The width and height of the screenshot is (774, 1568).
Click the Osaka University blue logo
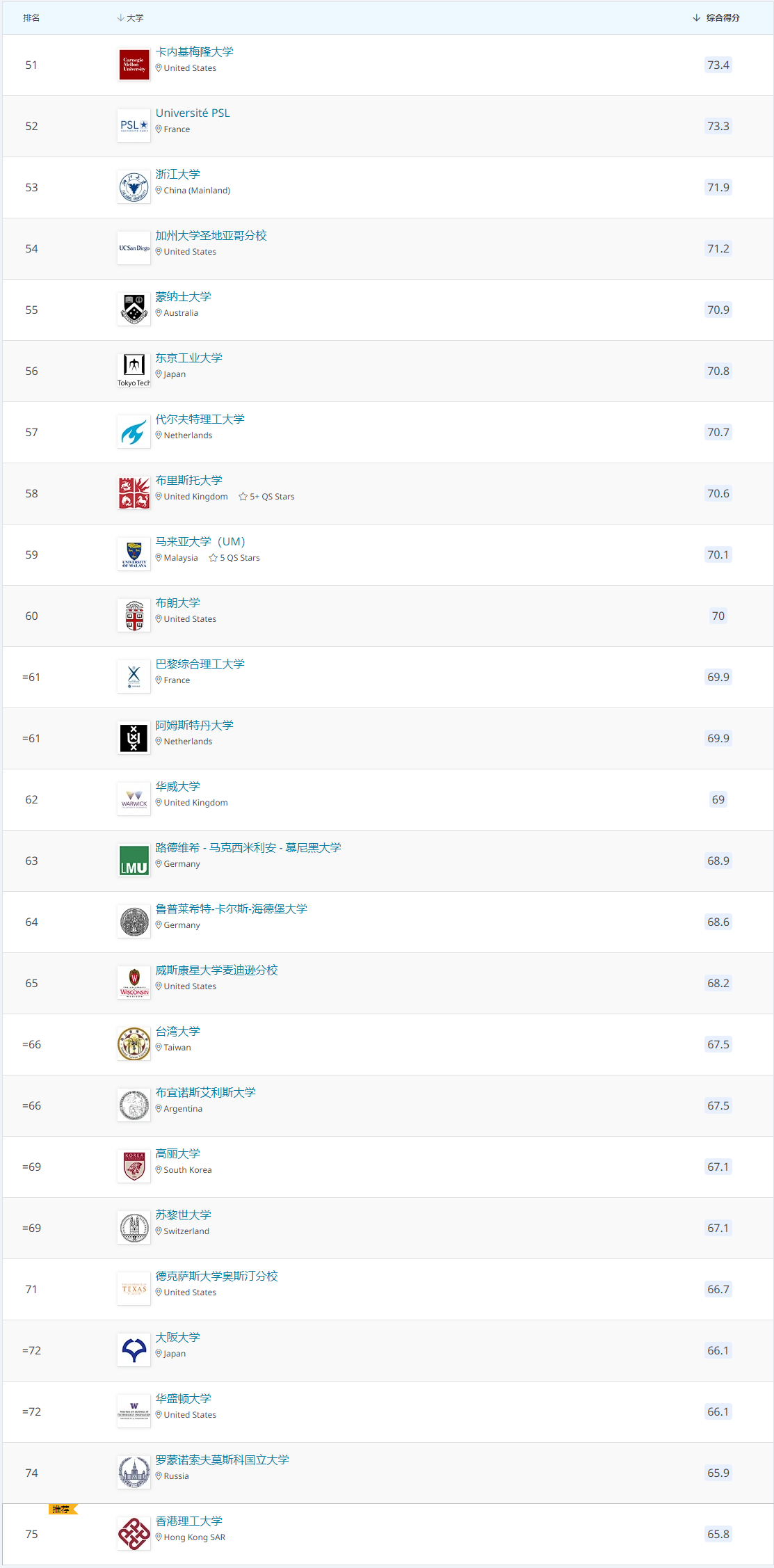click(134, 1350)
